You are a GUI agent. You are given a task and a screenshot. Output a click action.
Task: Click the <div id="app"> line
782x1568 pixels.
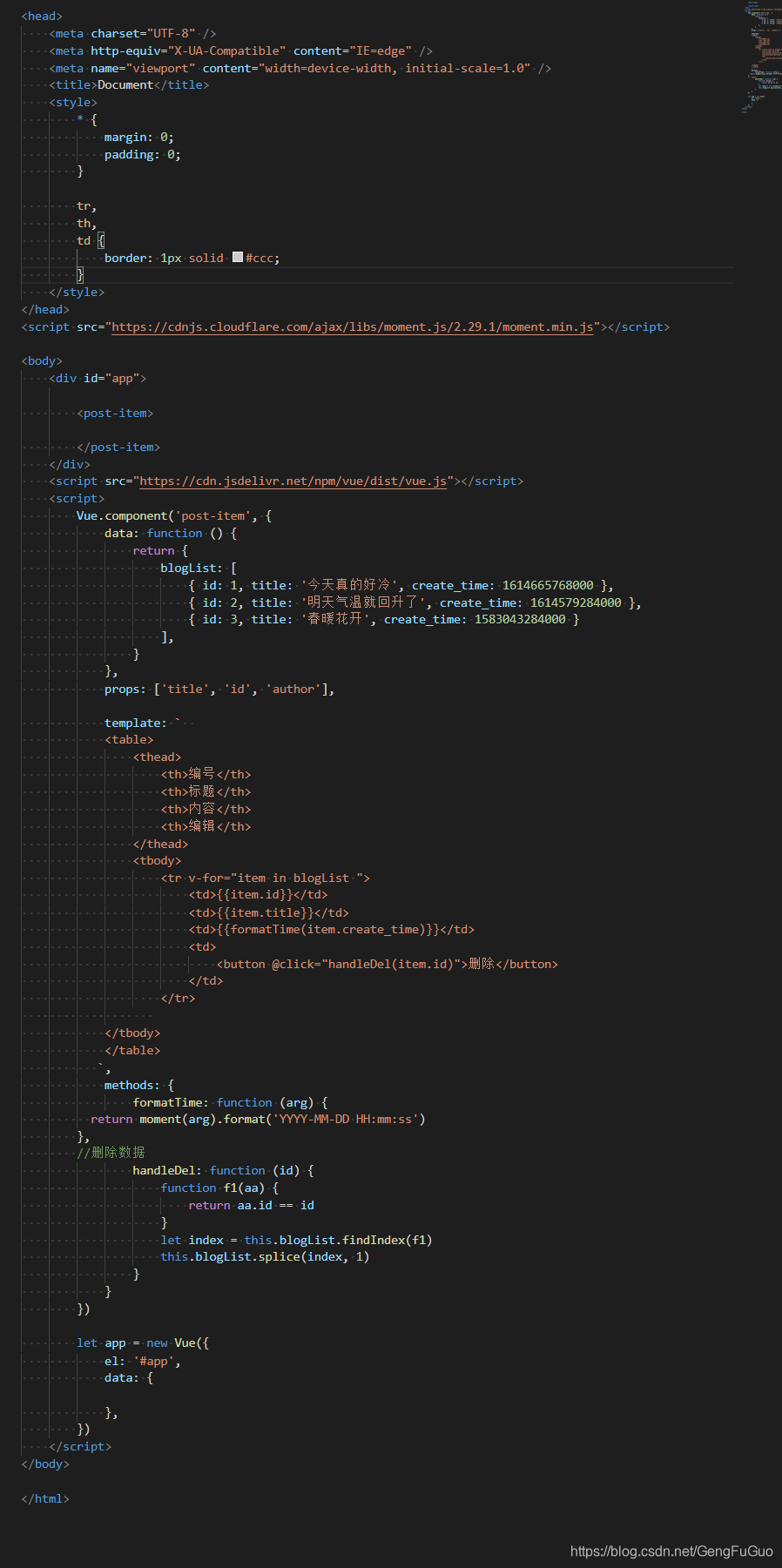[98, 379]
